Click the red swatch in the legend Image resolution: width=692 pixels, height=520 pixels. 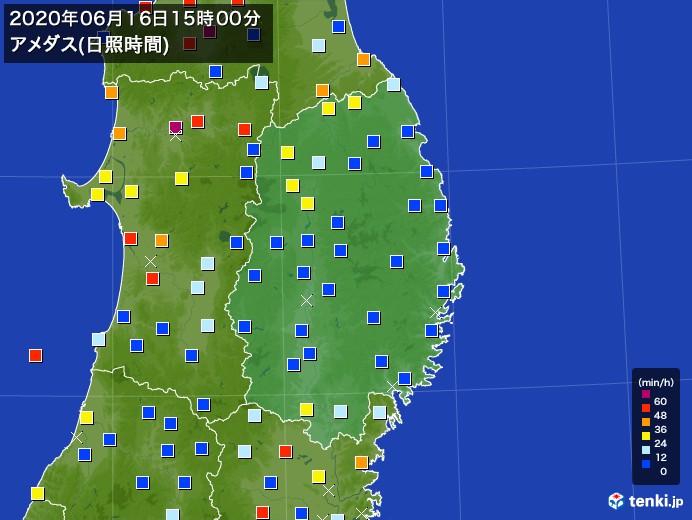646,408
